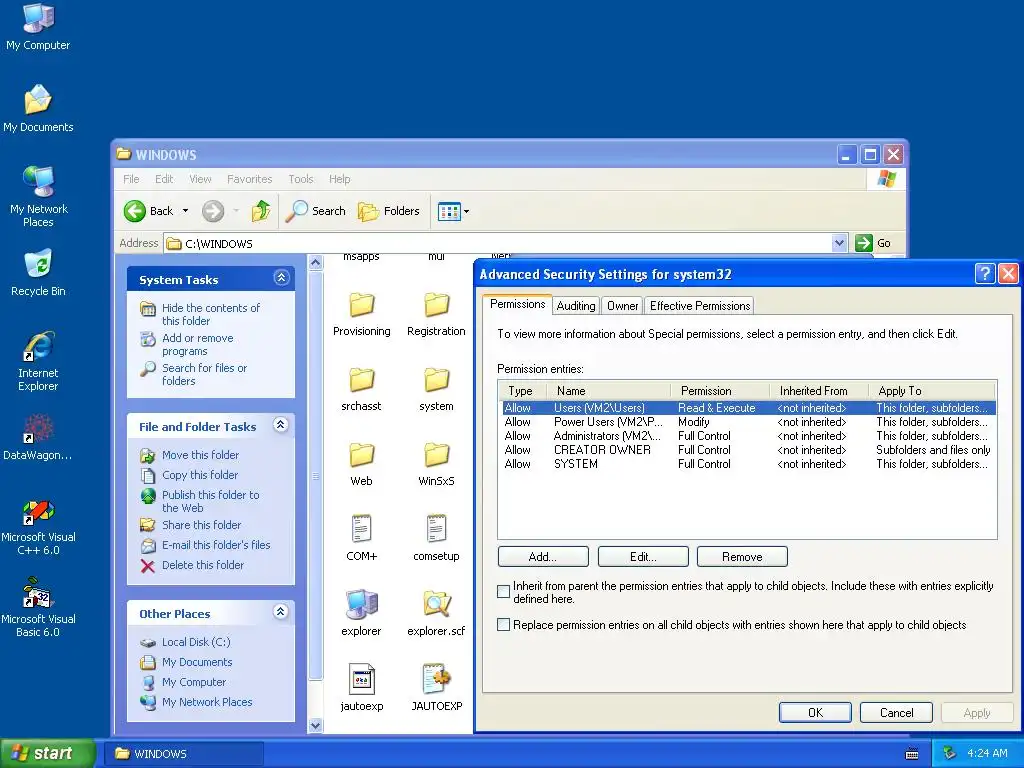Open the Favorites menu
Screen dimensions: 1024x768
point(249,179)
